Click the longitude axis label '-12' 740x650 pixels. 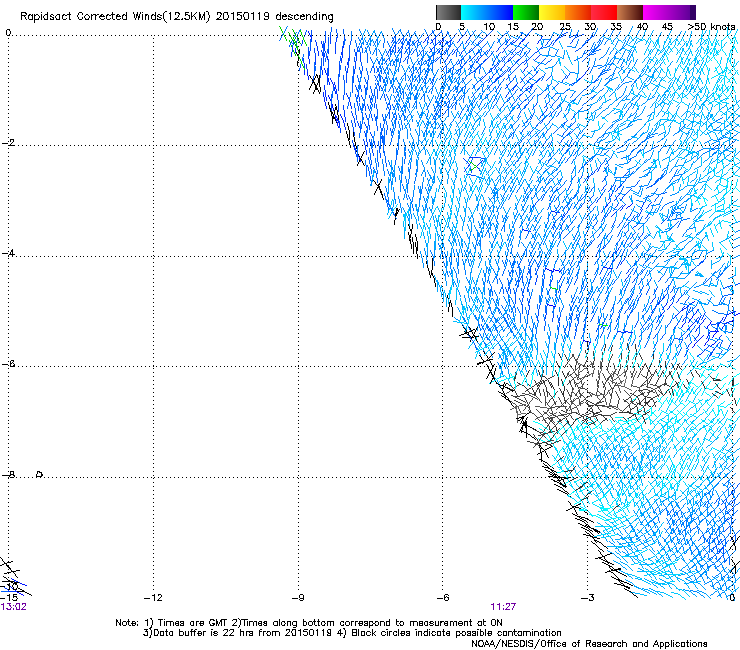153,598
